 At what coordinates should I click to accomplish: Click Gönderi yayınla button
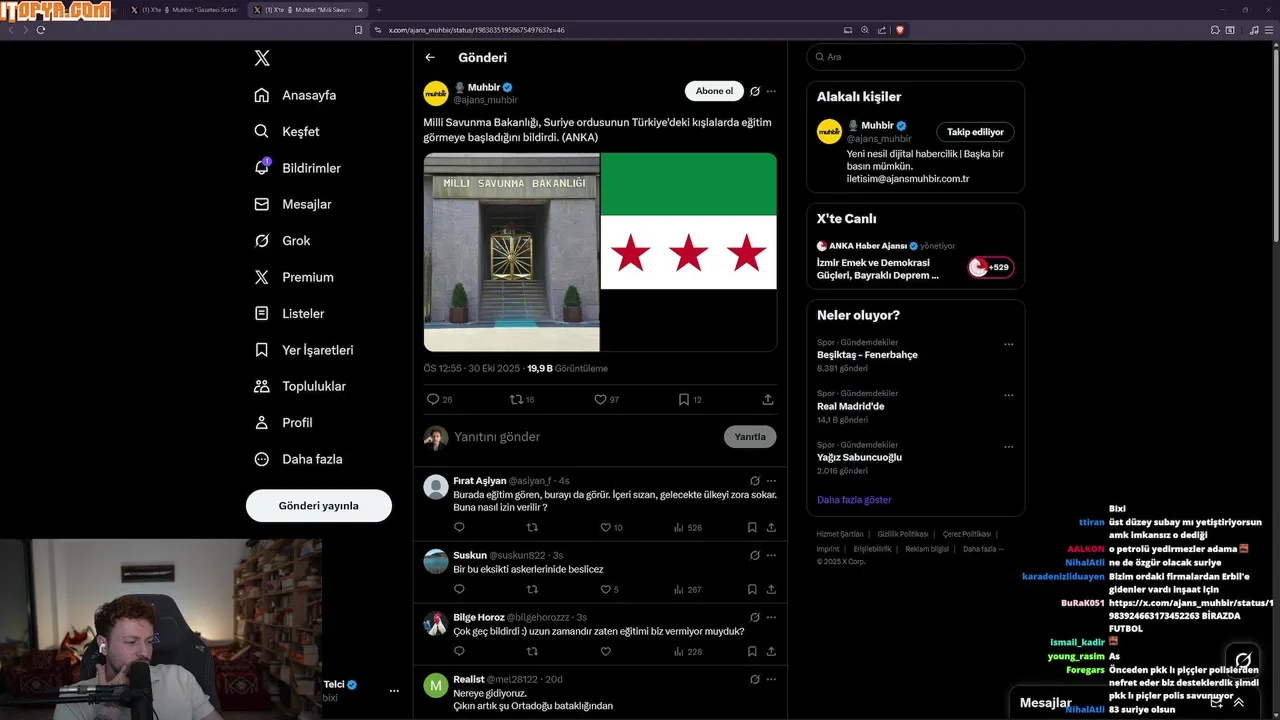tap(318, 505)
